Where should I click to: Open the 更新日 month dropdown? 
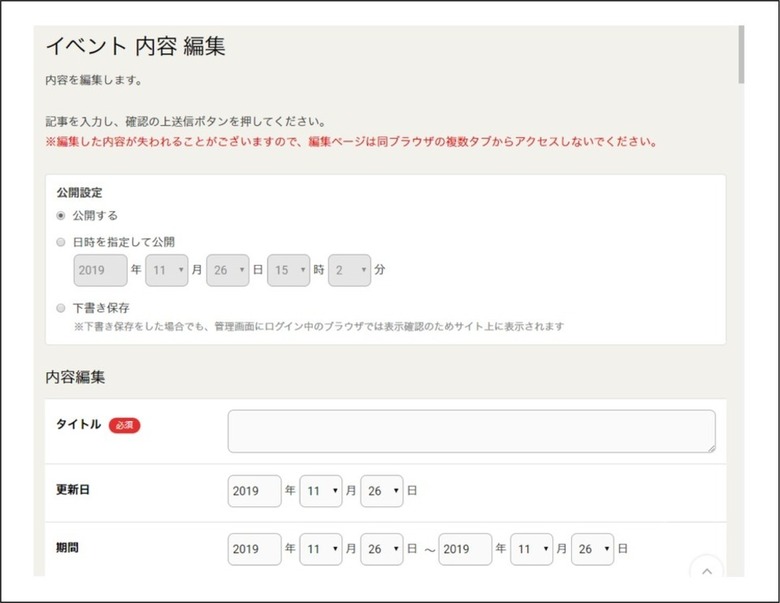(x=321, y=491)
